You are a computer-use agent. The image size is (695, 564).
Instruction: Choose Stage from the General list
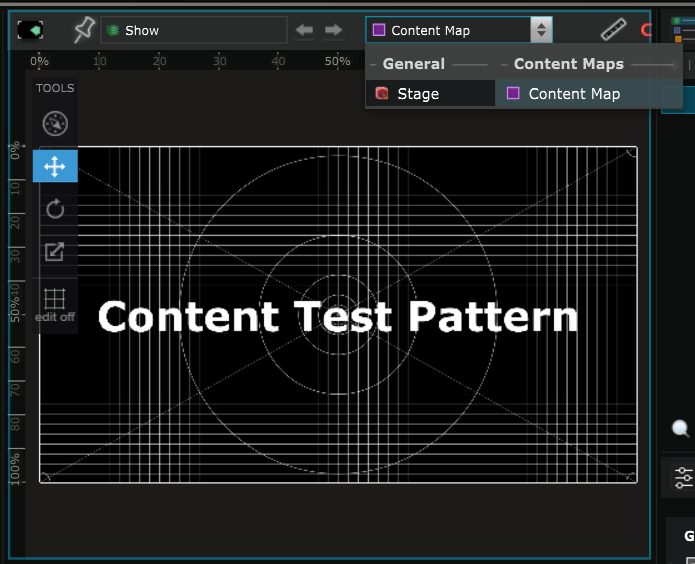(418, 94)
